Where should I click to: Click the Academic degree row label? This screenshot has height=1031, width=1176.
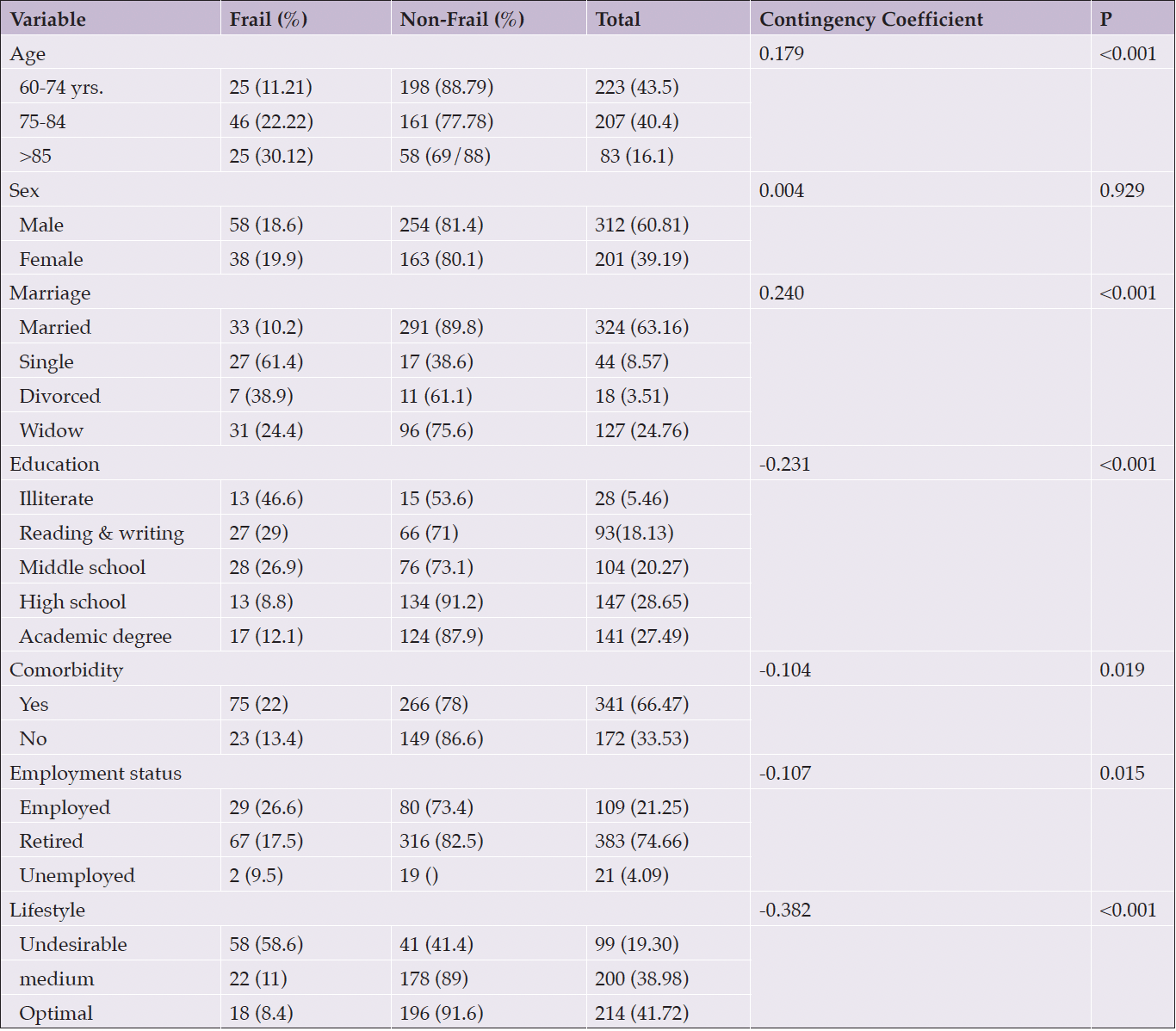pos(96,637)
